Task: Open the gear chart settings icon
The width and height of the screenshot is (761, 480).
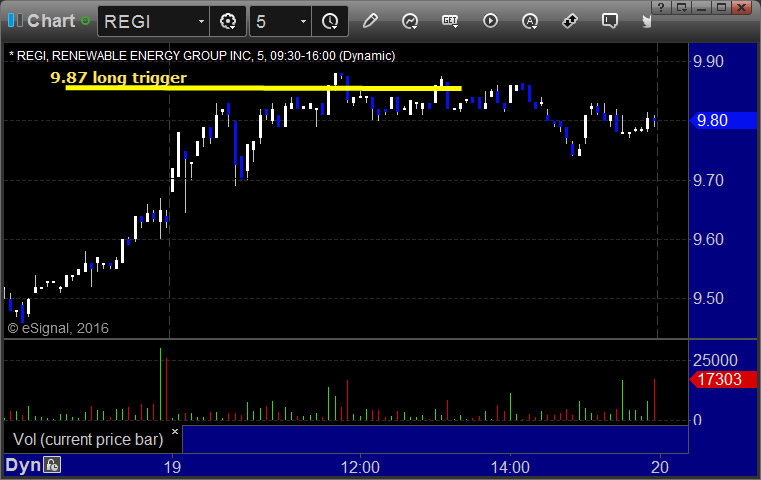Action: [228, 21]
